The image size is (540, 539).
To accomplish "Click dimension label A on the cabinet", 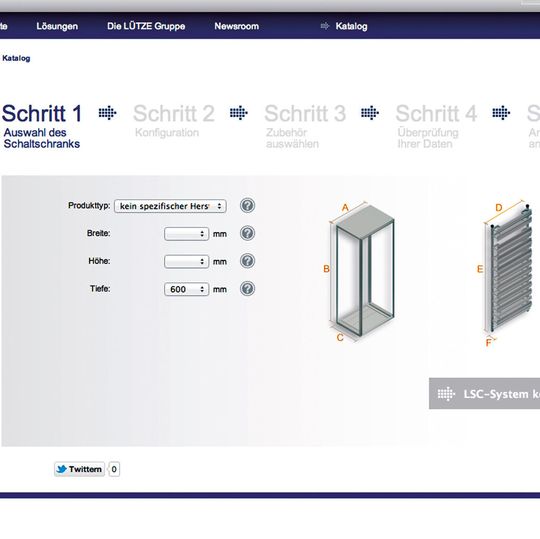I will coord(345,208).
